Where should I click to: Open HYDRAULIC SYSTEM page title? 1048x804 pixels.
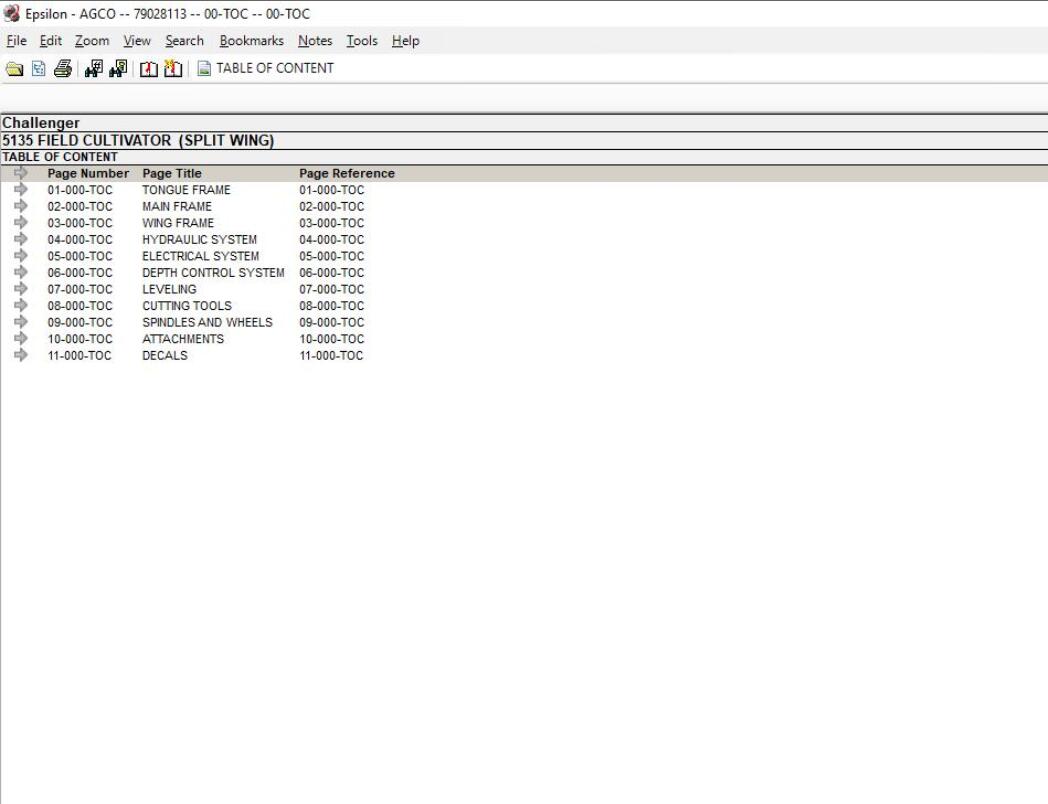199,239
